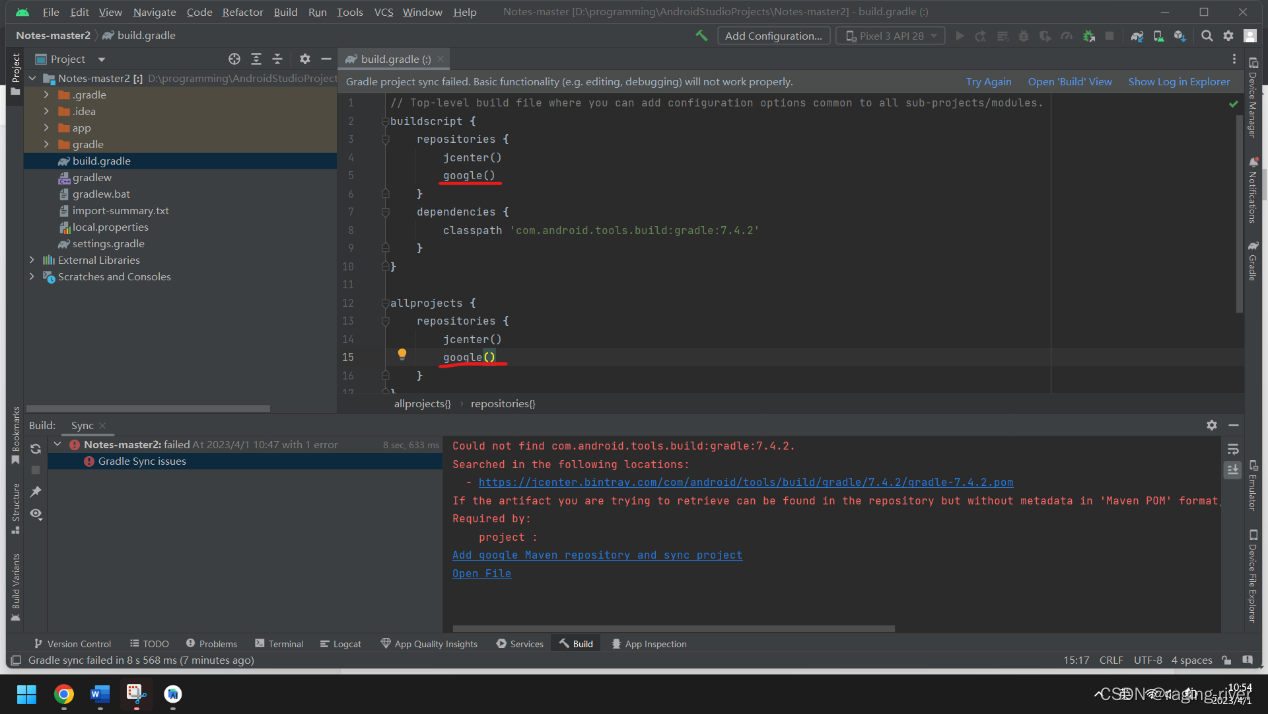
Task: Click the Apply Changes and Restart icon
Action: [980, 36]
